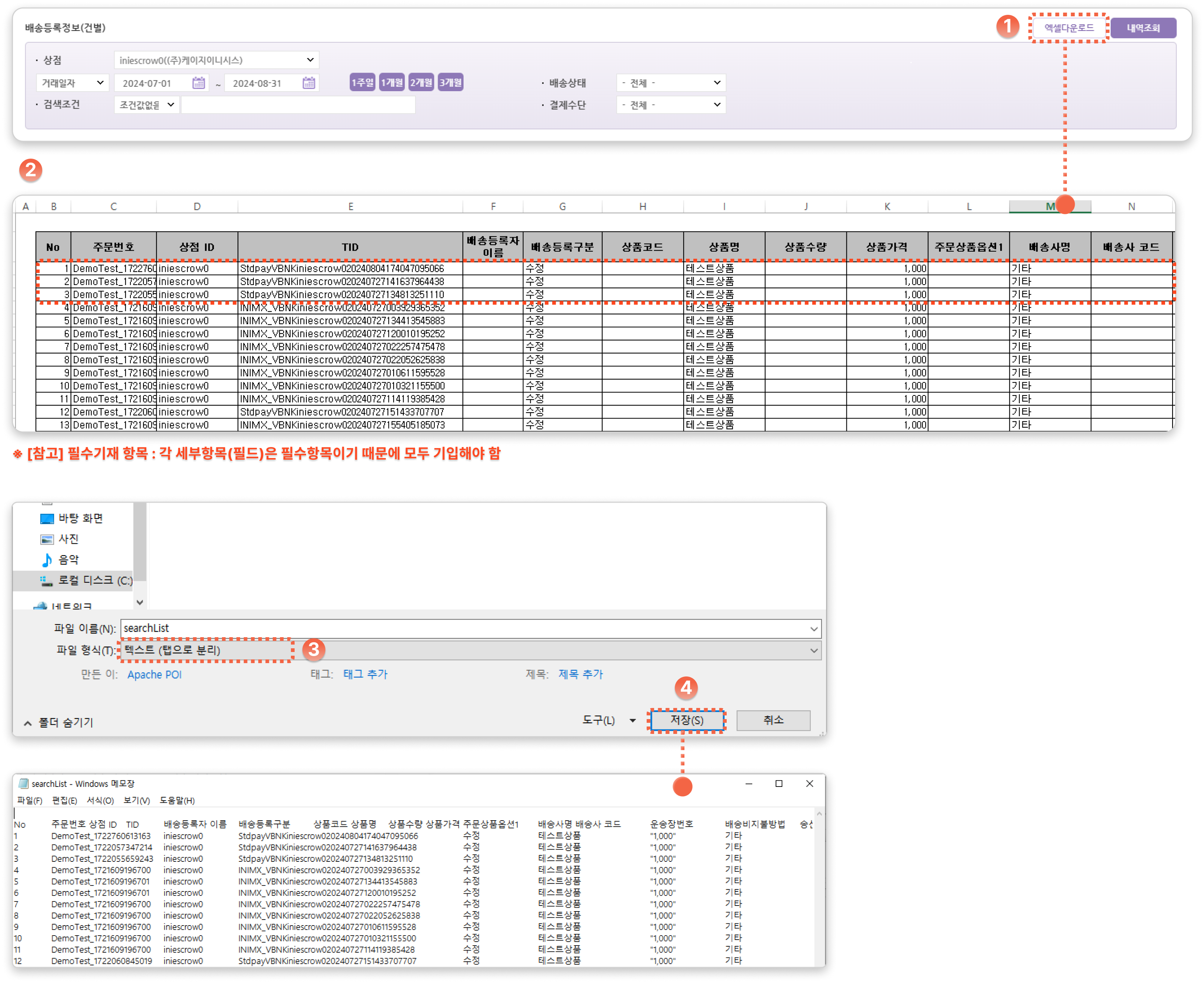Set date range to 1주일
Viewport: 1204px width, 983px height.
click(362, 83)
